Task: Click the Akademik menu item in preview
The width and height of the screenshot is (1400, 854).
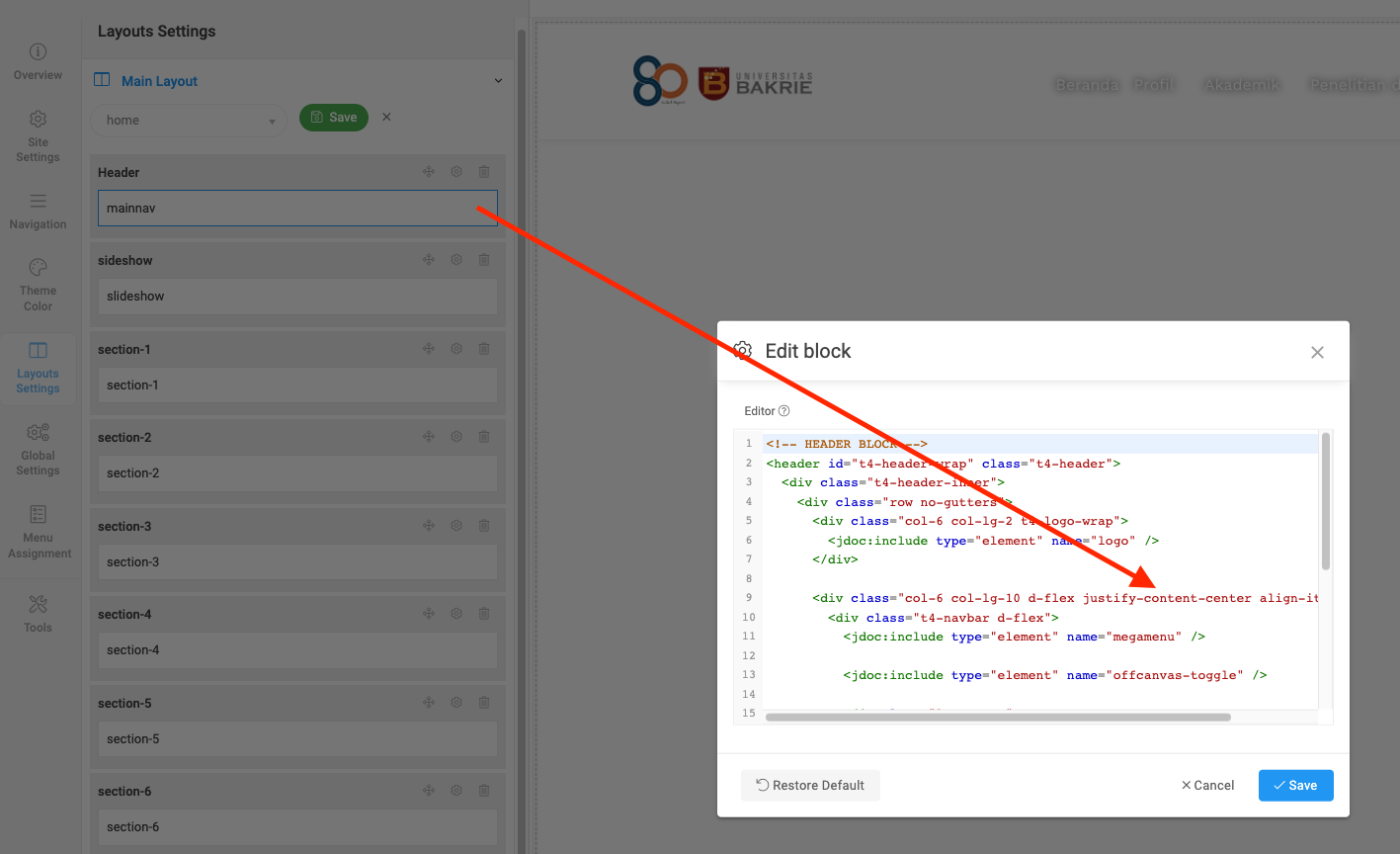Action: click(1242, 85)
